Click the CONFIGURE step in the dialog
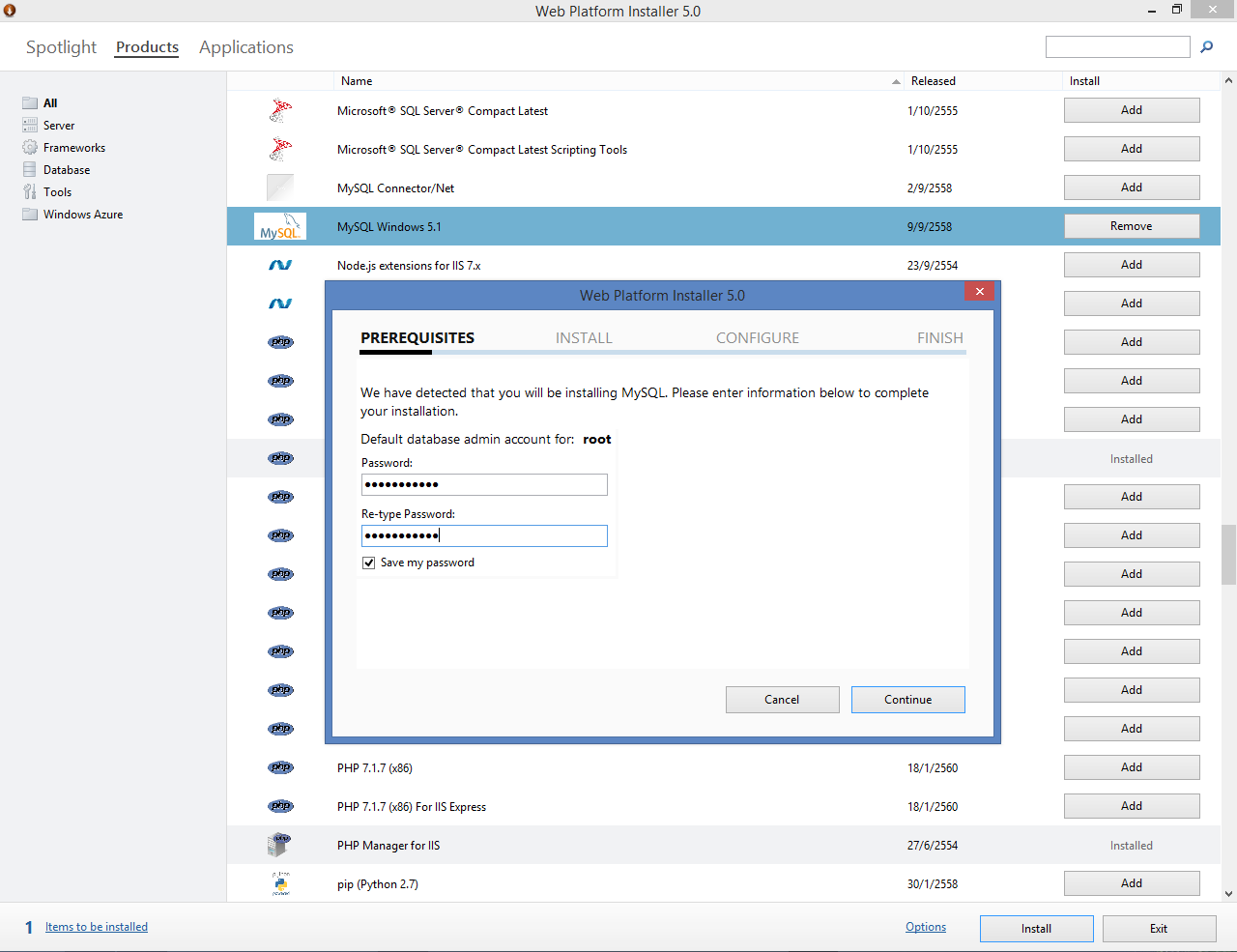The image size is (1237, 952). click(758, 338)
